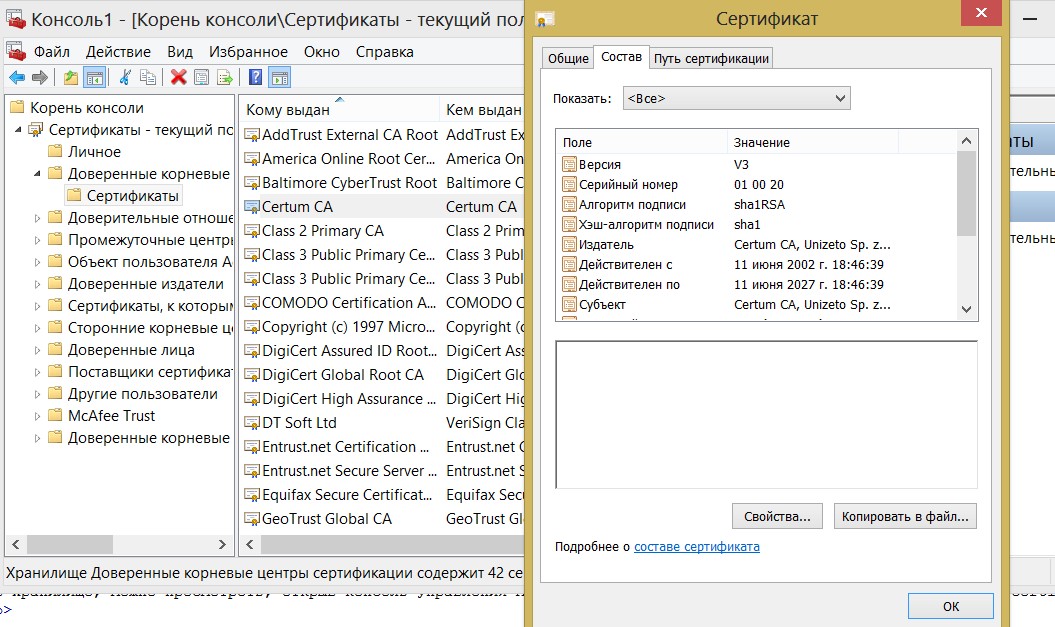Screen dimensions: 1055x627
Task: Click the Значение column header
Action: [x=813, y=142]
